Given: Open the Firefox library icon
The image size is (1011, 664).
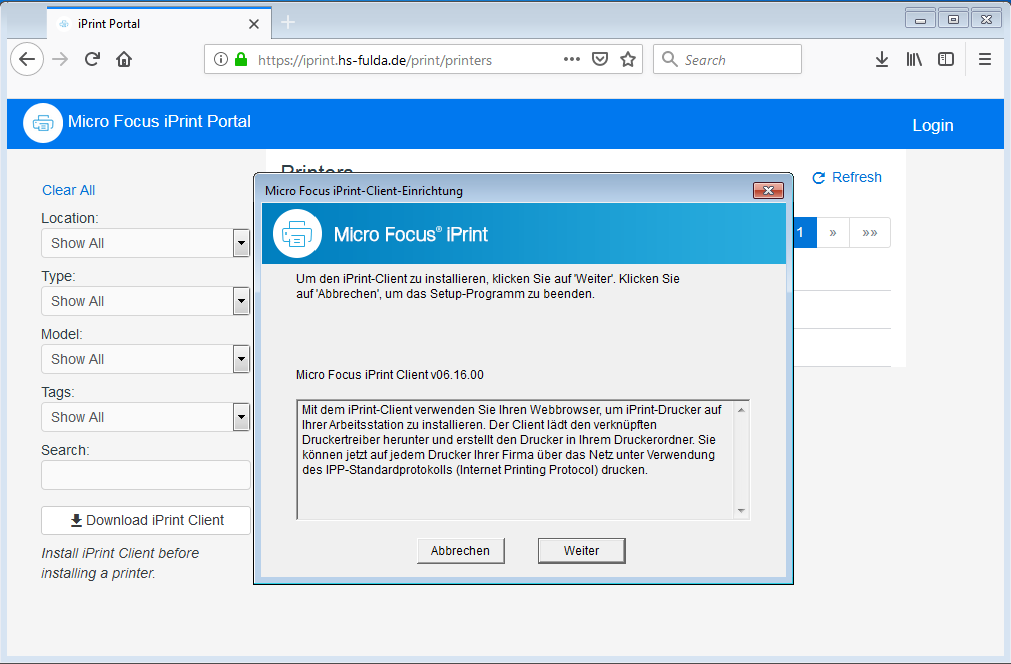Looking at the screenshot, I should pyautogui.click(x=914, y=60).
